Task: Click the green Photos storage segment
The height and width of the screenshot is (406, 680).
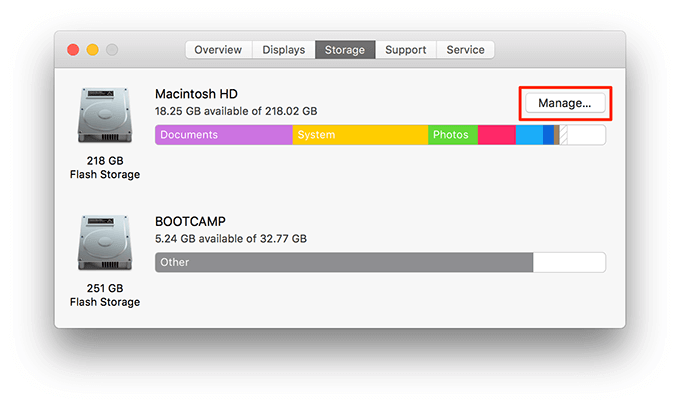Action: 452,135
